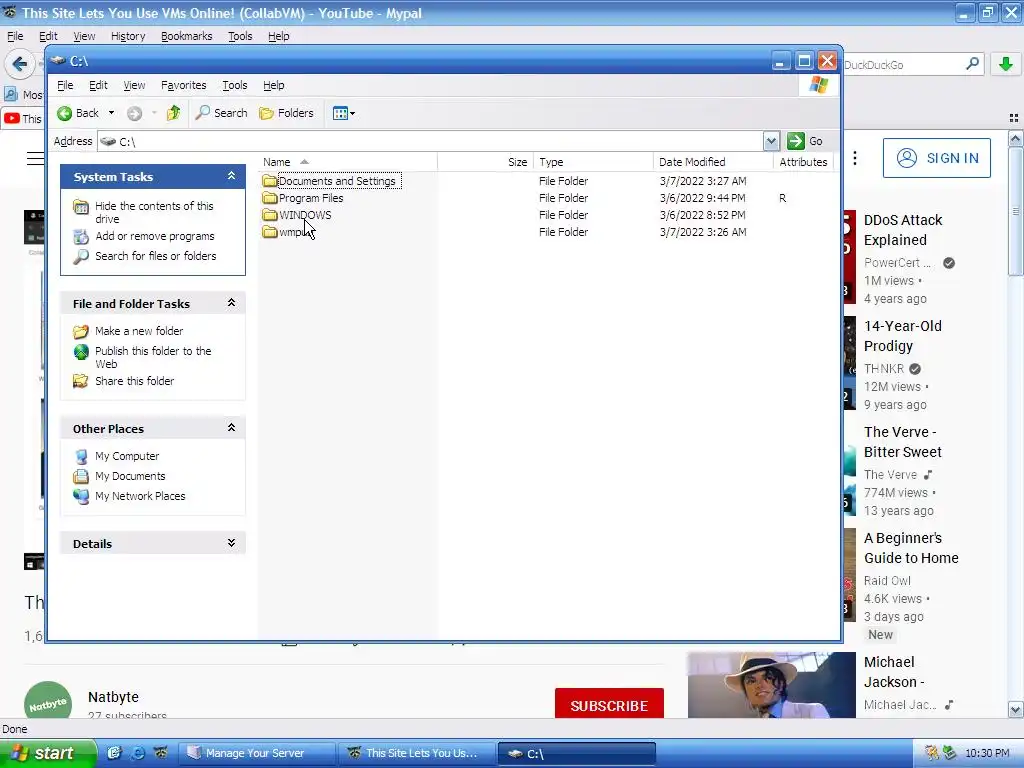The width and height of the screenshot is (1024, 768).
Task: Open DDoS Attack Explained video
Action: click(x=903, y=230)
